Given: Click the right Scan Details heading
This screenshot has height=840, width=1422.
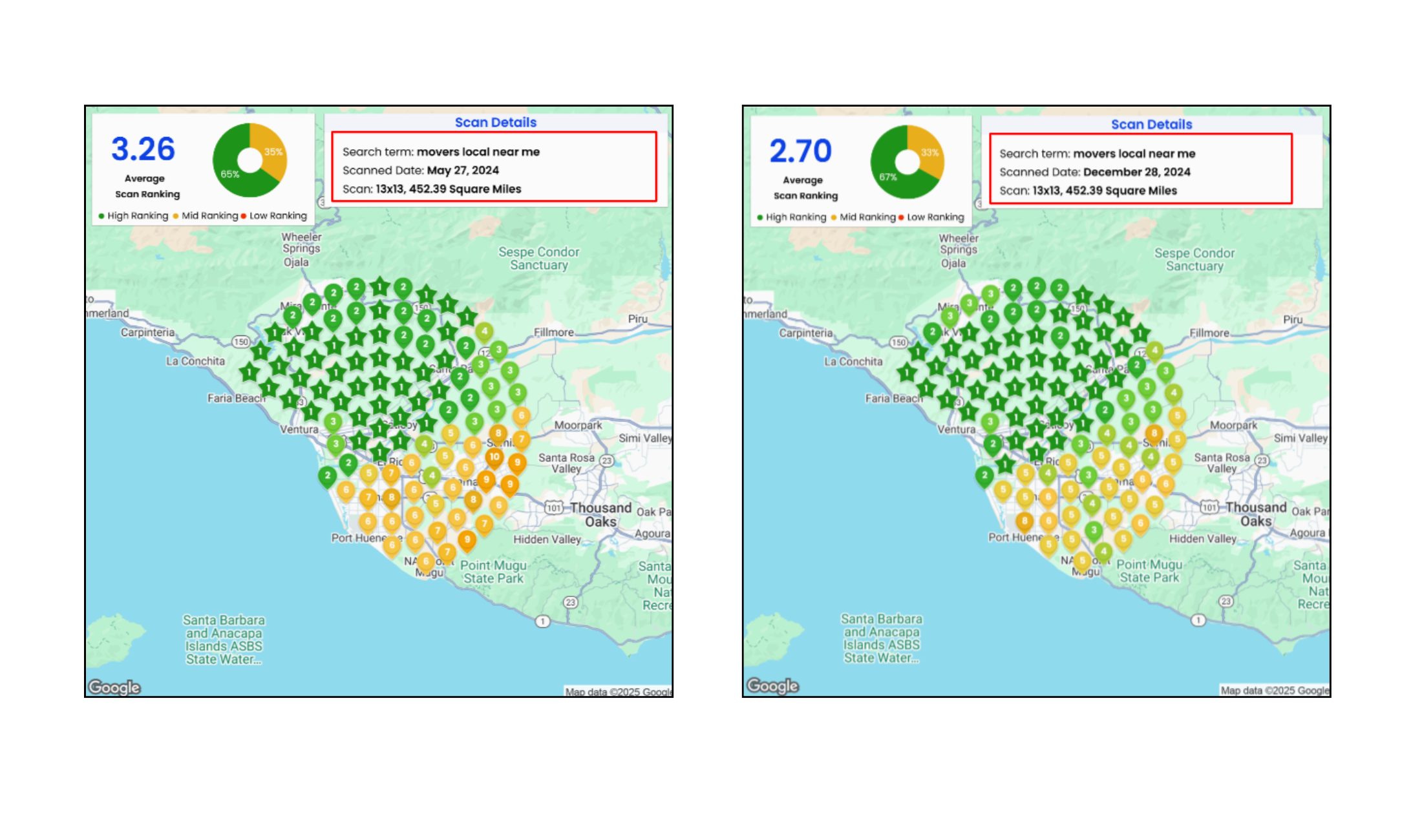Looking at the screenshot, I should [x=1151, y=124].
